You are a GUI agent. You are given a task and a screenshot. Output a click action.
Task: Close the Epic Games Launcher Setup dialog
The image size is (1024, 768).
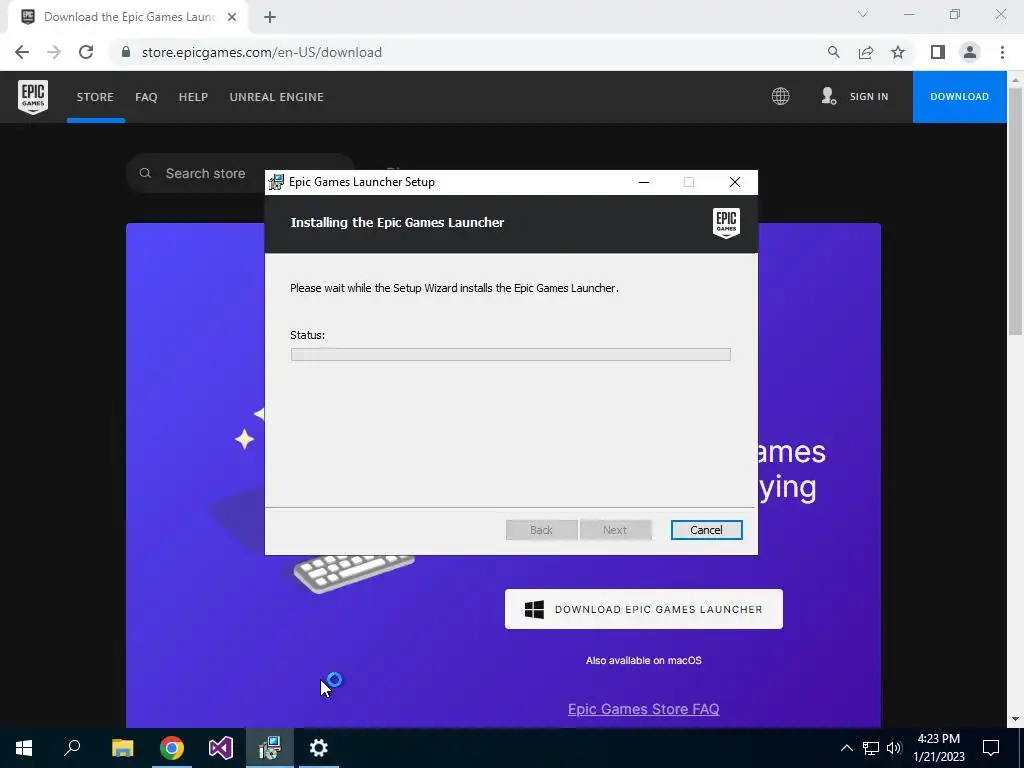[735, 182]
